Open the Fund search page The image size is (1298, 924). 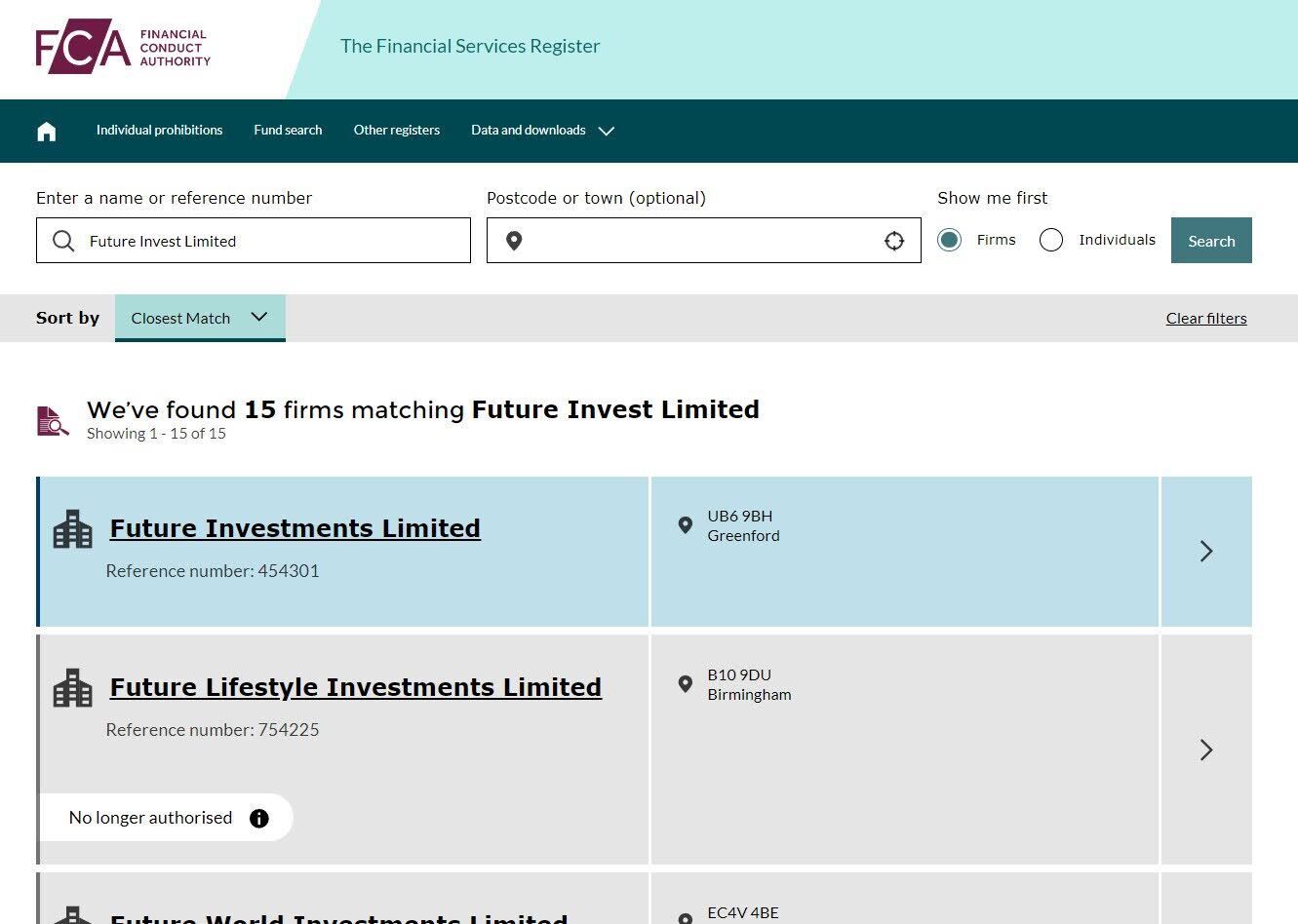pos(288,131)
